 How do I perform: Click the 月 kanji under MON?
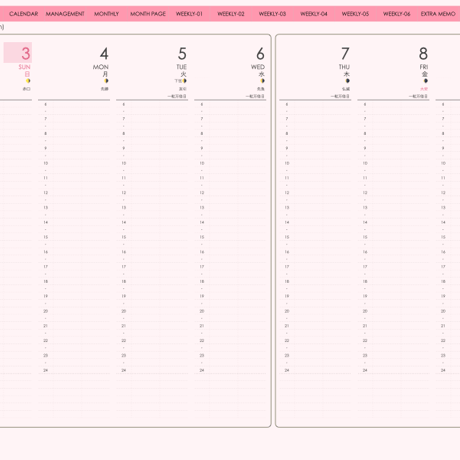coord(105,74)
